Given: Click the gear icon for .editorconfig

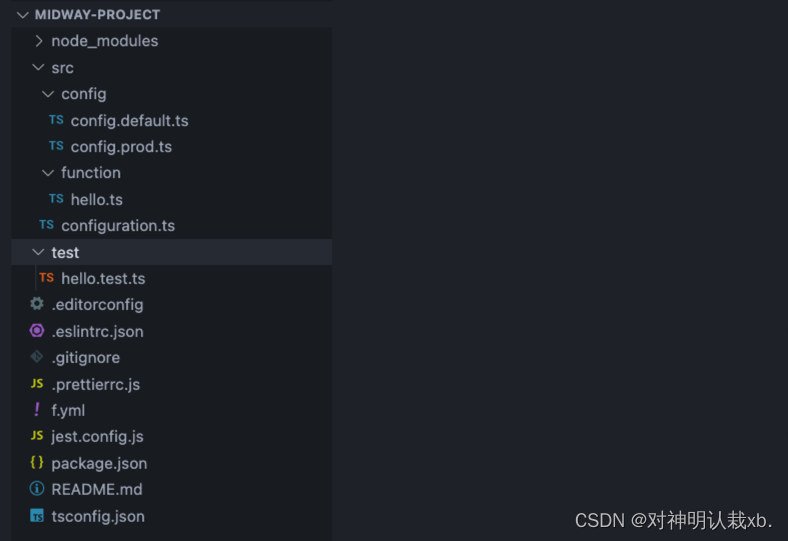Looking at the screenshot, I should coord(37,304).
